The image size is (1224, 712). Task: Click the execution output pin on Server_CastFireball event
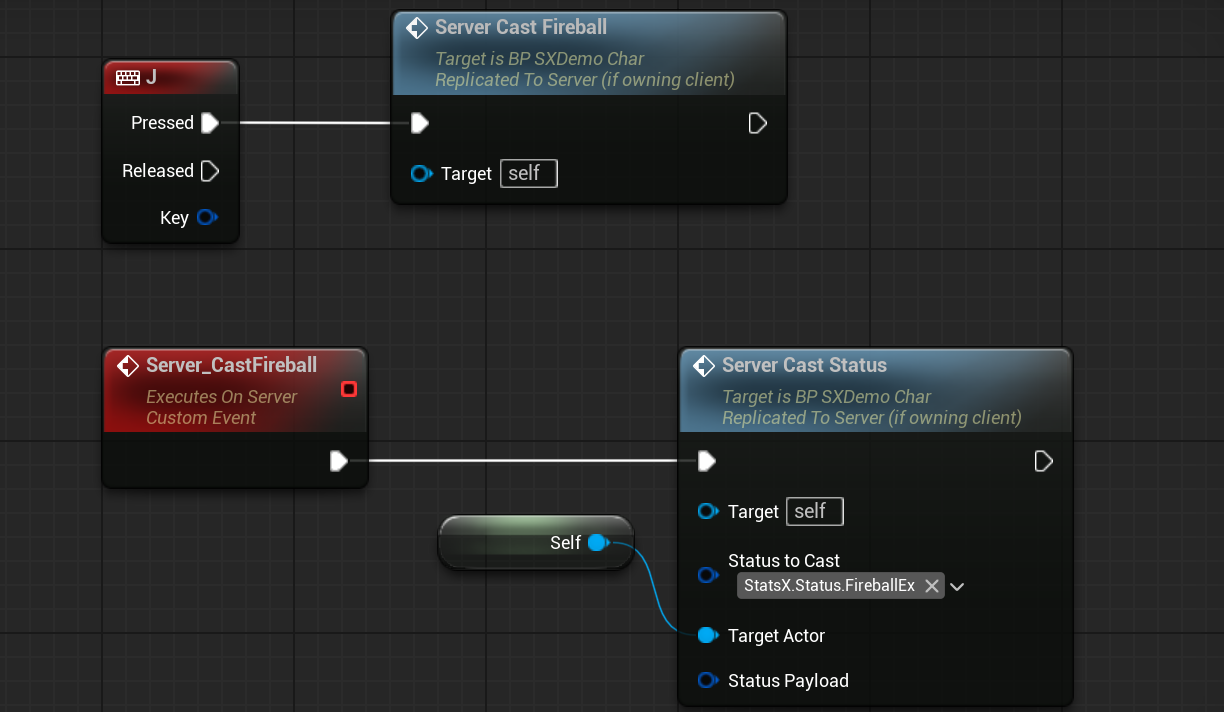(x=339, y=461)
